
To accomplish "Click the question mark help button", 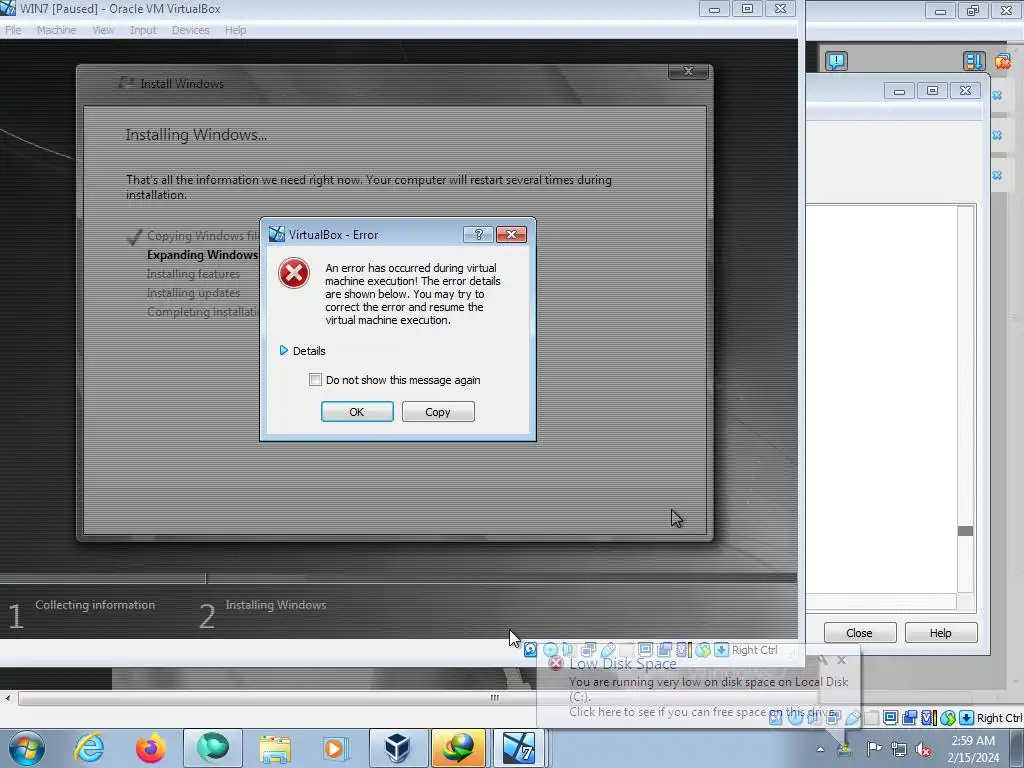I will point(478,234).
